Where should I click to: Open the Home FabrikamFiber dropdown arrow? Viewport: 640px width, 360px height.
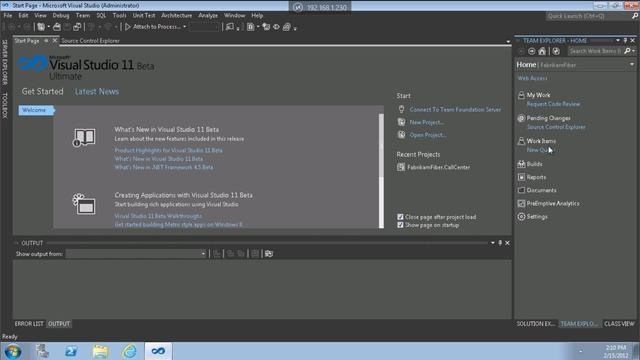coord(632,64)
